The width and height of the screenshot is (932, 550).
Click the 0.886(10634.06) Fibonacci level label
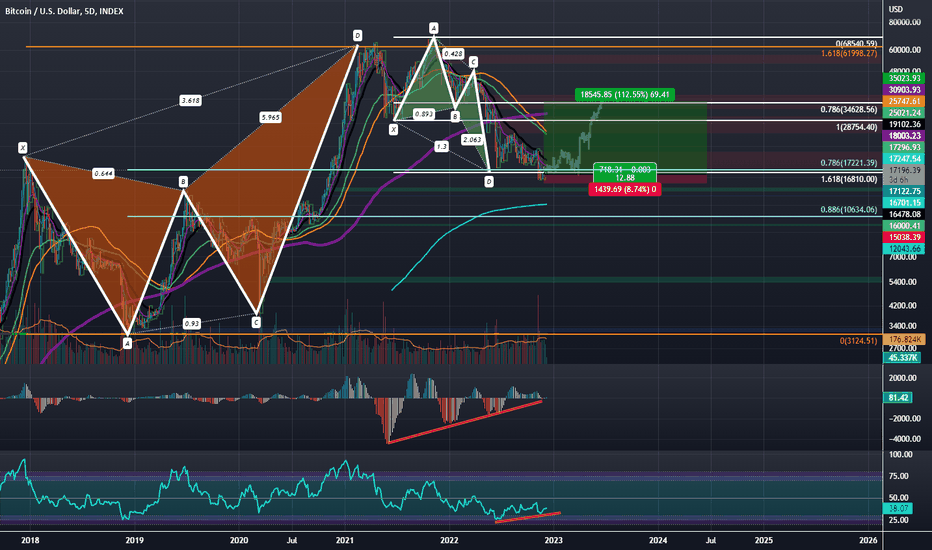(849, 209)
